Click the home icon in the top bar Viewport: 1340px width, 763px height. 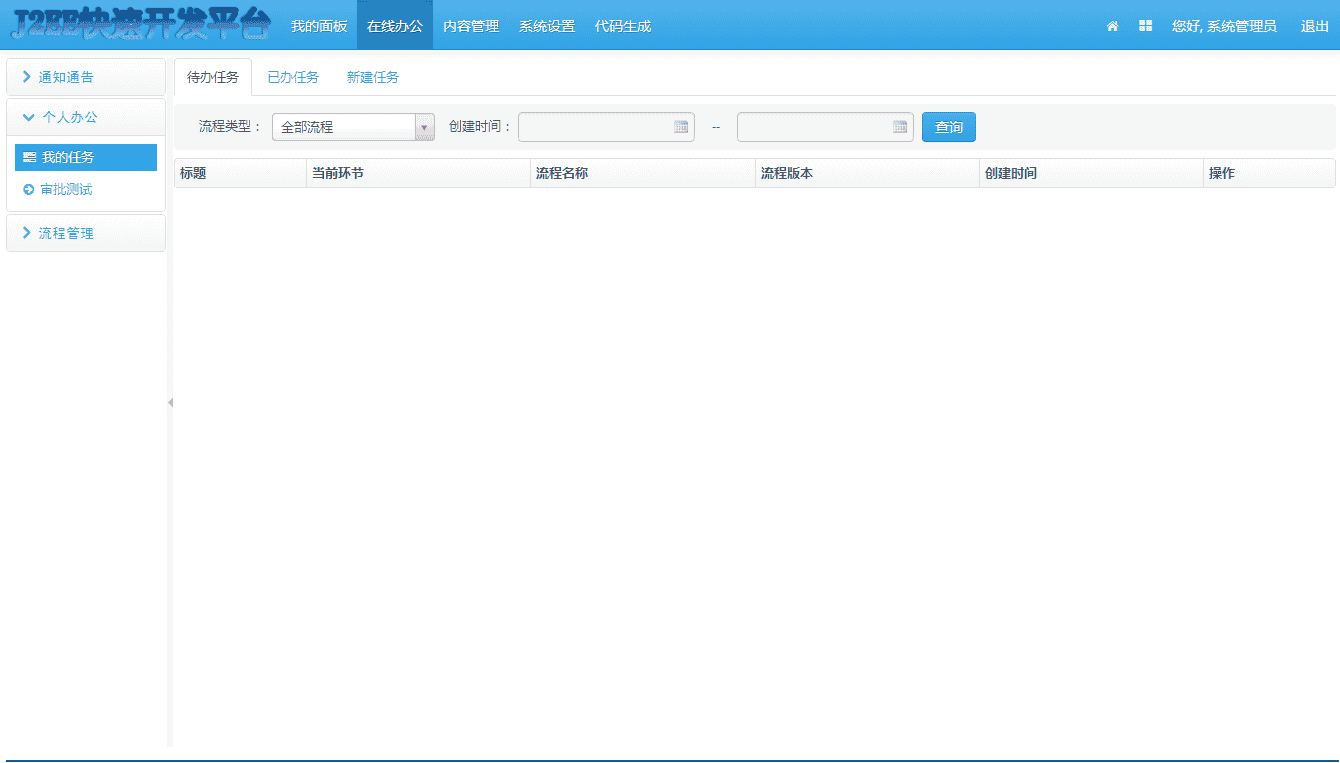[x=1112, y=25]
